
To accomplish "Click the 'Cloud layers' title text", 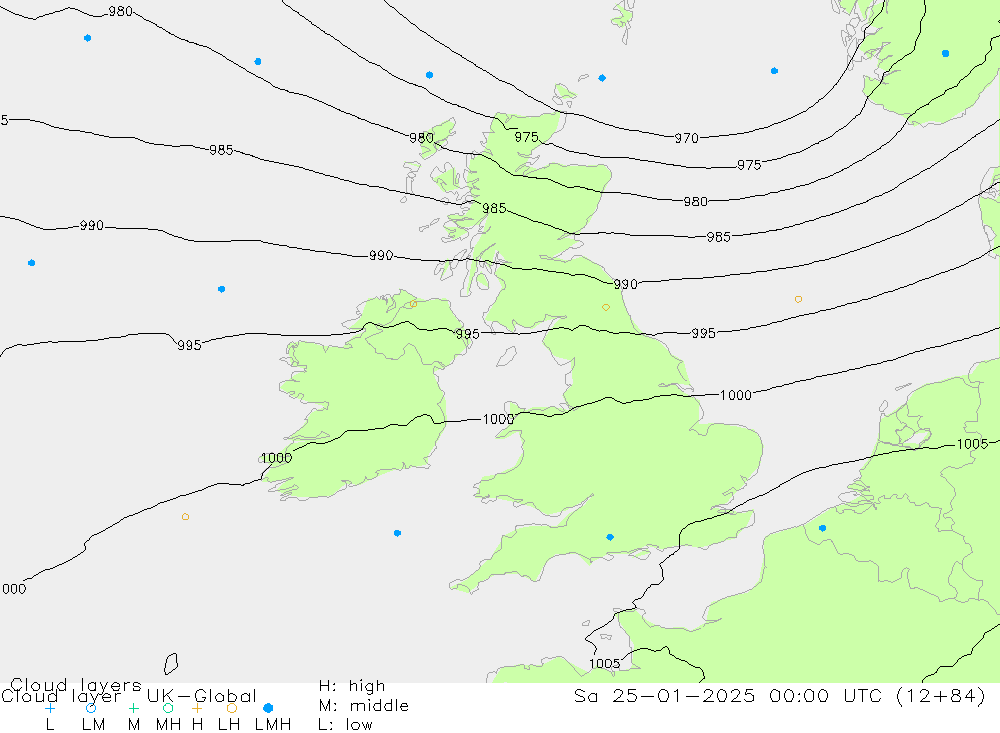I will [76, 685].
